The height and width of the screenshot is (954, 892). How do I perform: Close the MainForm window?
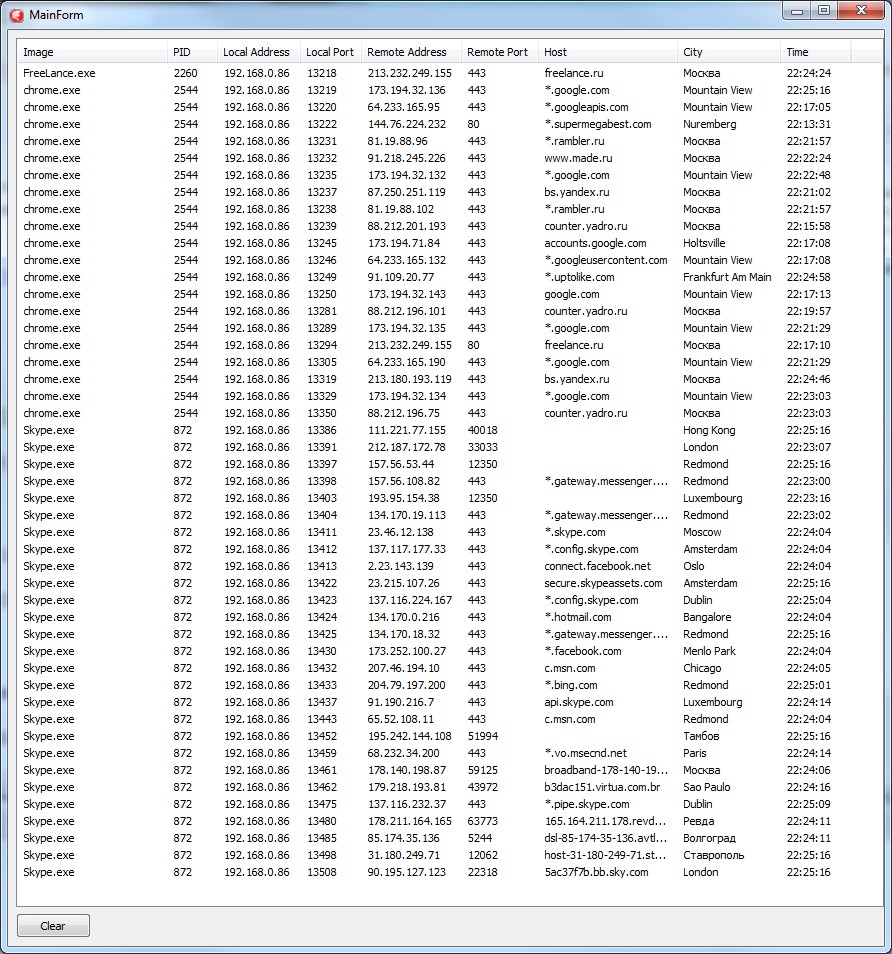[x=861, y=11]
